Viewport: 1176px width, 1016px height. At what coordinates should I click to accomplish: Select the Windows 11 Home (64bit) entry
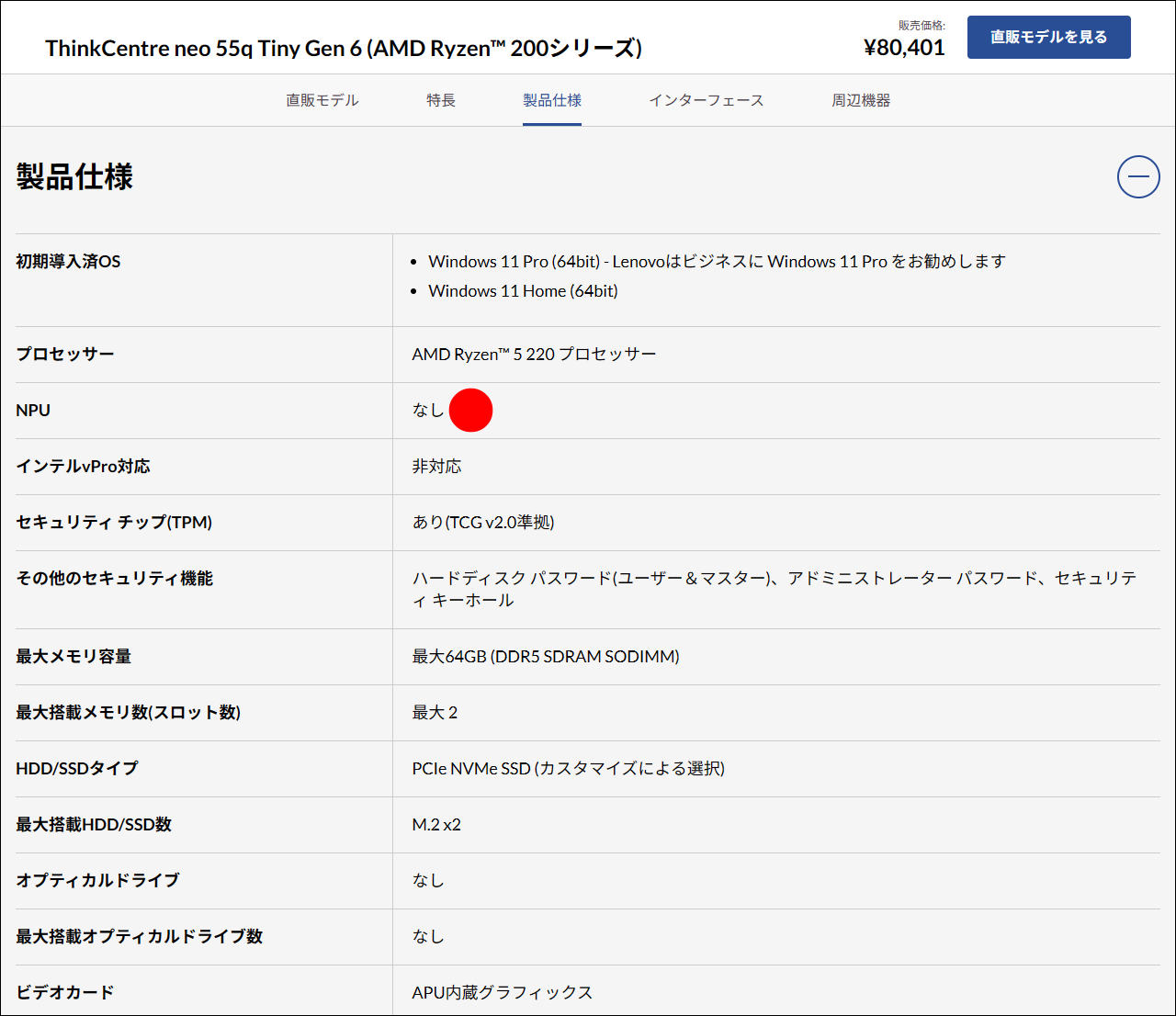(523, 290)
